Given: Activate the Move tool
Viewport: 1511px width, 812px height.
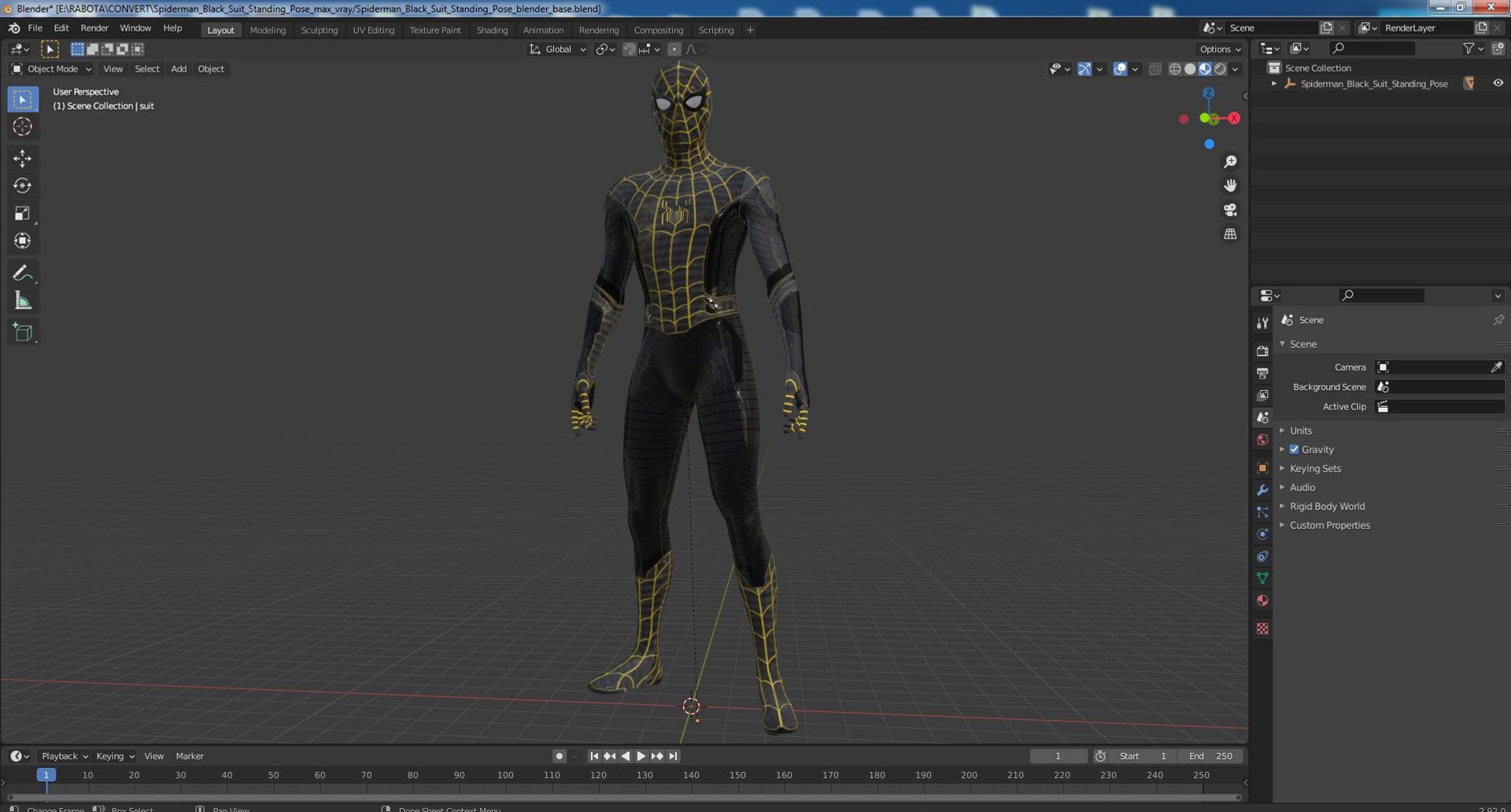Looking at the screenshot, I should coord(22,158).
